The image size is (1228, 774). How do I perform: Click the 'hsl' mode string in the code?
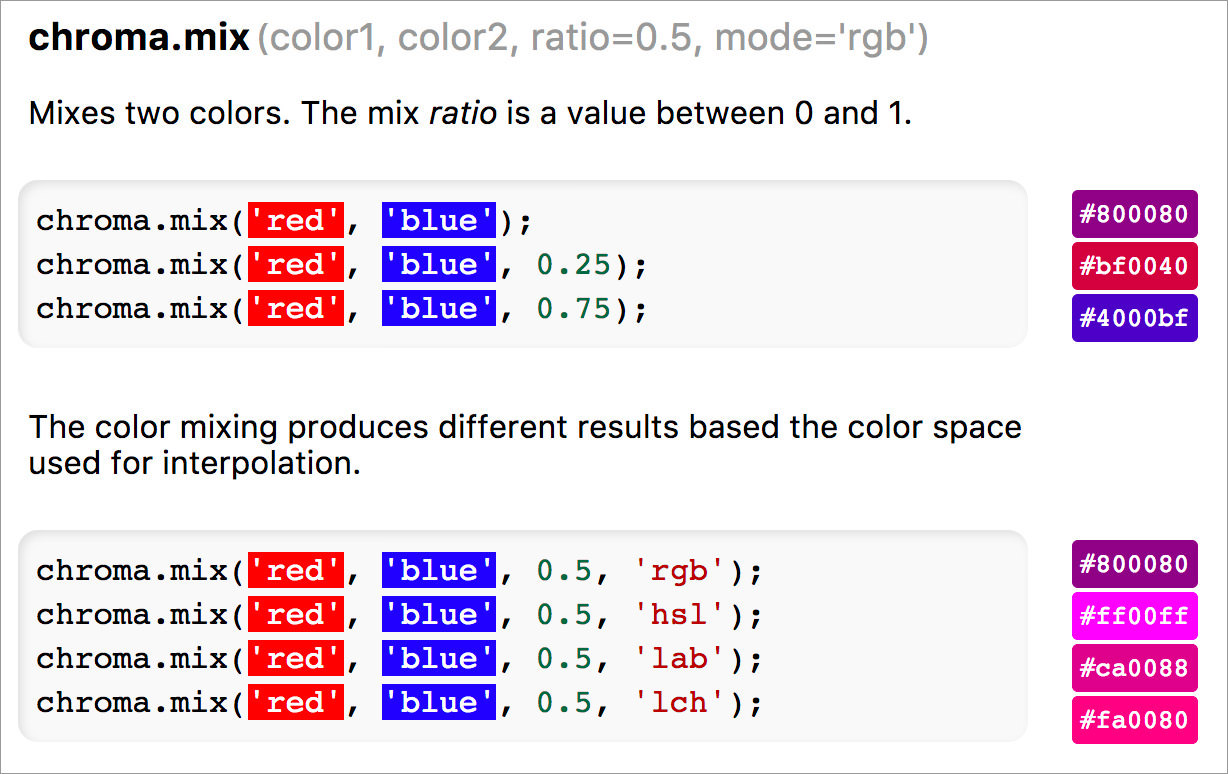[x=679, y=615]
